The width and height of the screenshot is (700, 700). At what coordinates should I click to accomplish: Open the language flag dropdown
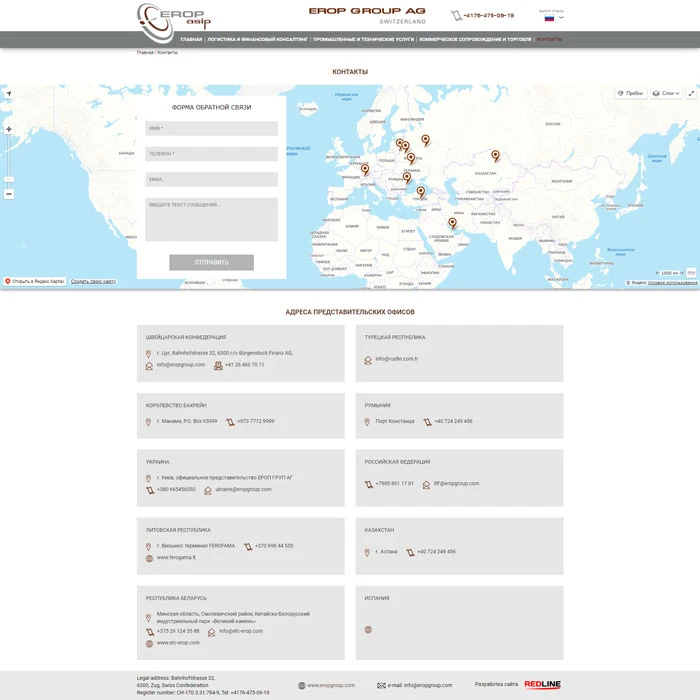tap(554, 18)
